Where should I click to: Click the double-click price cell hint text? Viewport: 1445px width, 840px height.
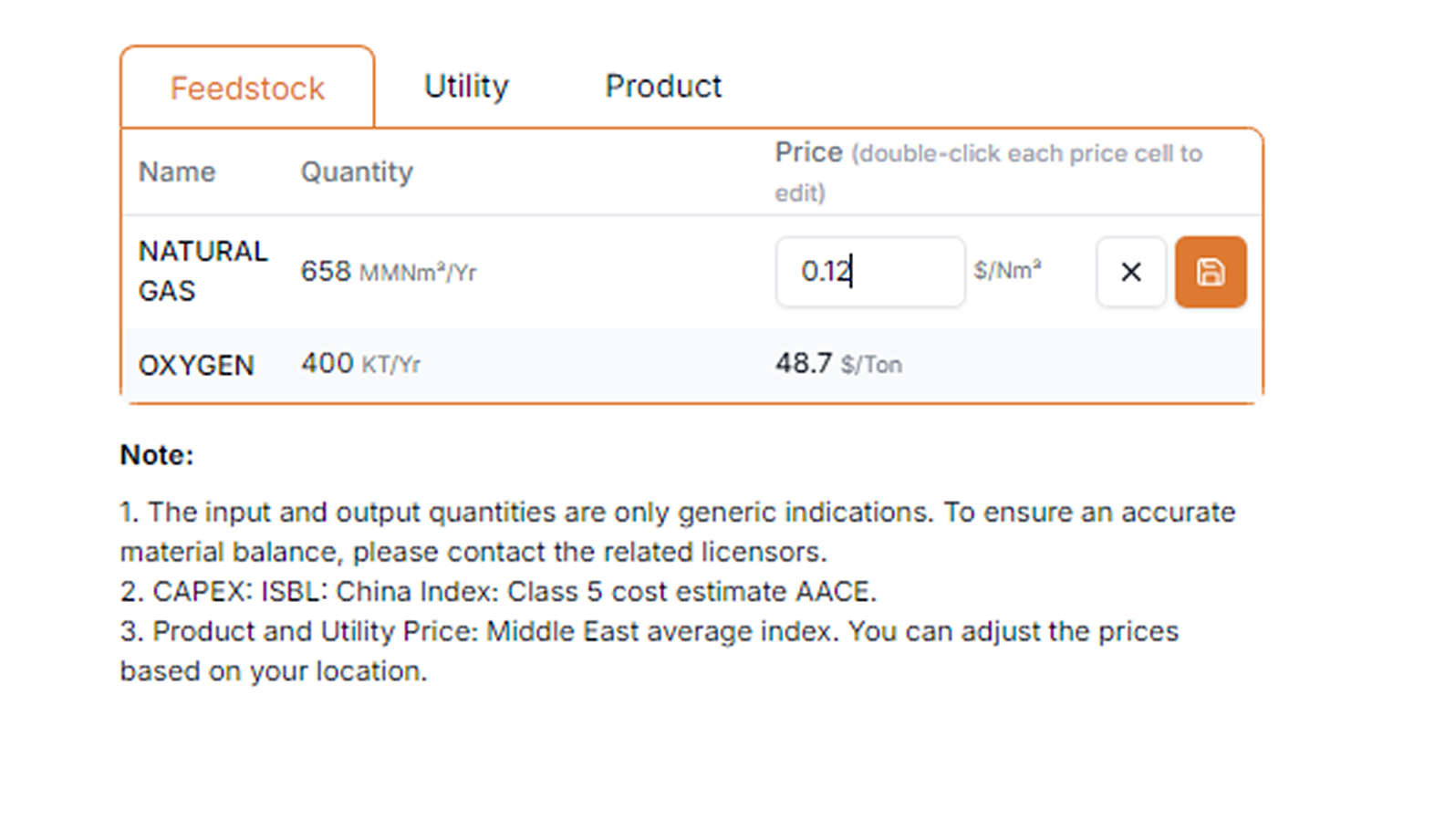coord(989,172)
